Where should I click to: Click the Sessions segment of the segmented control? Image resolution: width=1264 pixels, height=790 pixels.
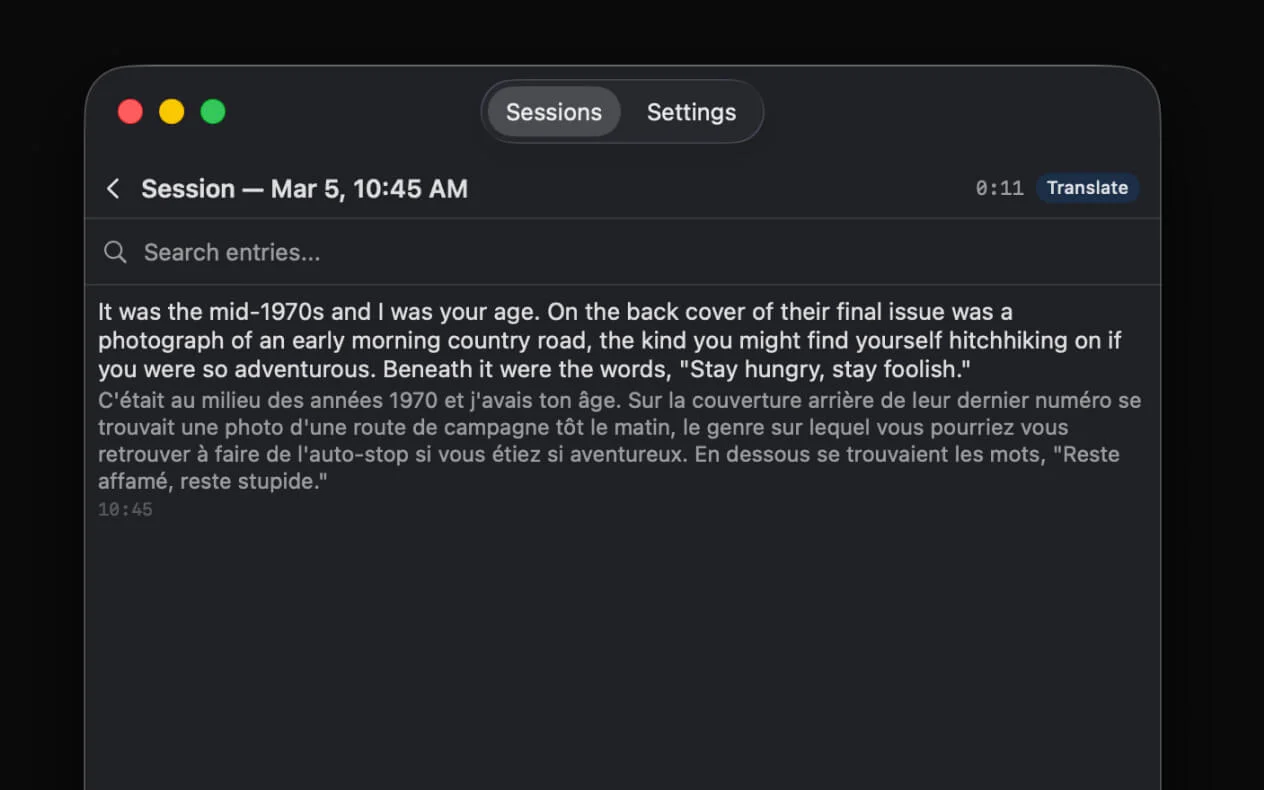point(554,112)
